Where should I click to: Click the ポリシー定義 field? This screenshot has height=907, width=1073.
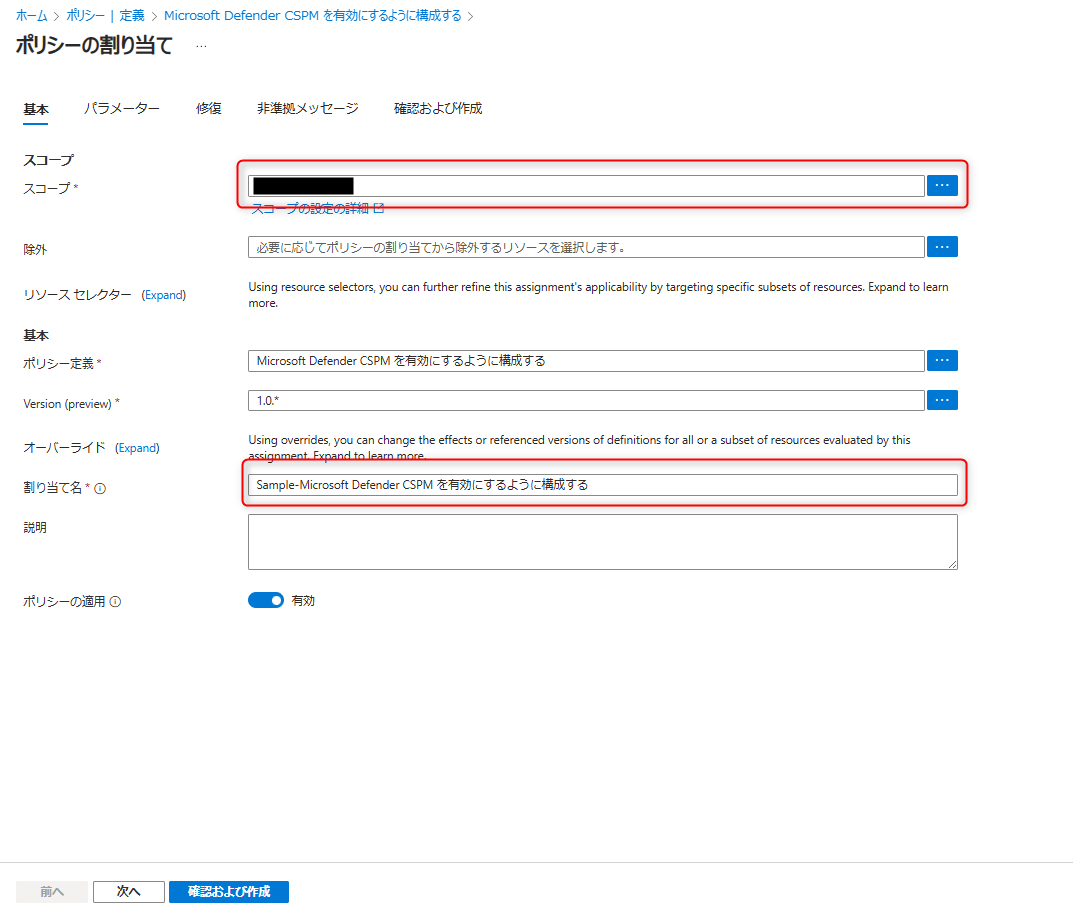586,361
